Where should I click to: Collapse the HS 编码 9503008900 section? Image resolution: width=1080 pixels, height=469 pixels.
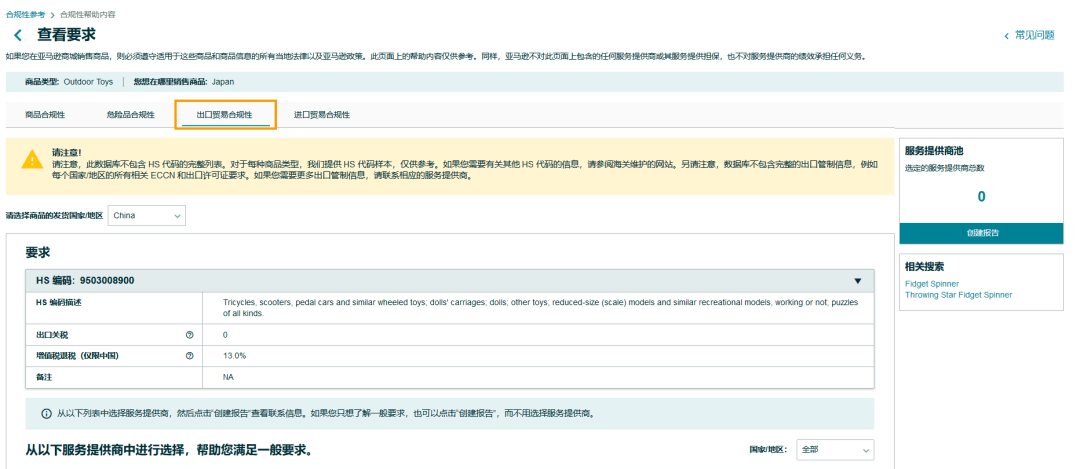click(x=857, y=281)
